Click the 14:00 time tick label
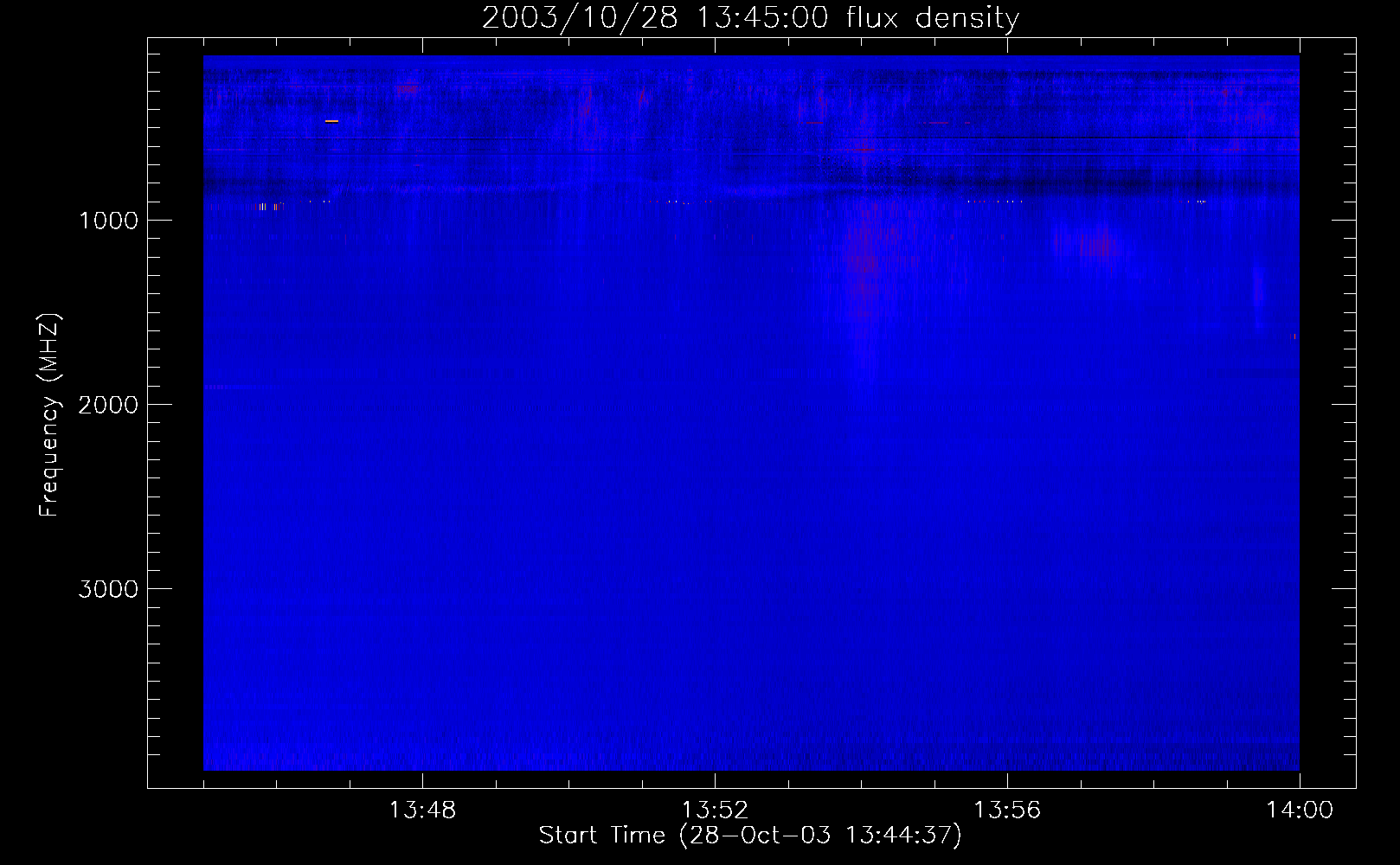 [x=1300, y=811]
